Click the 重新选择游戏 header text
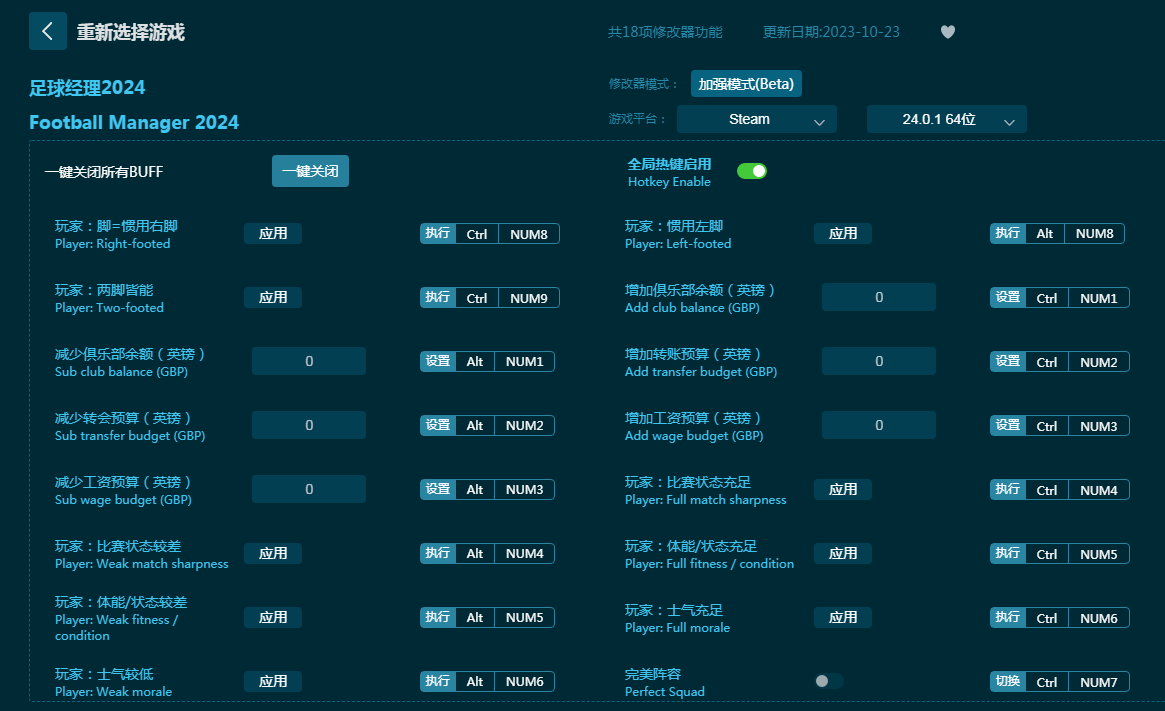The width and height of the screenshot is (1165, 711). click(x=131, y=32)
